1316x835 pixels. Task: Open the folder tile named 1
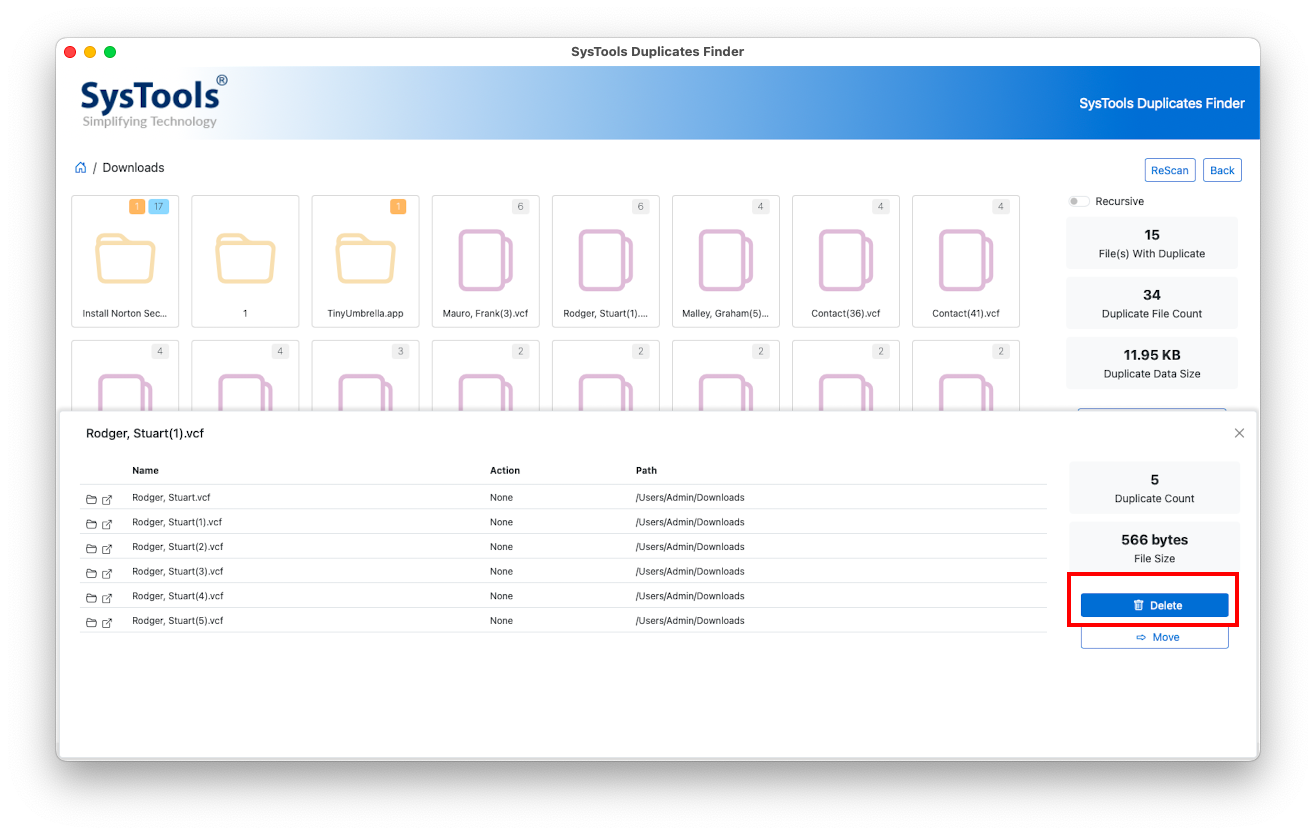245,261
